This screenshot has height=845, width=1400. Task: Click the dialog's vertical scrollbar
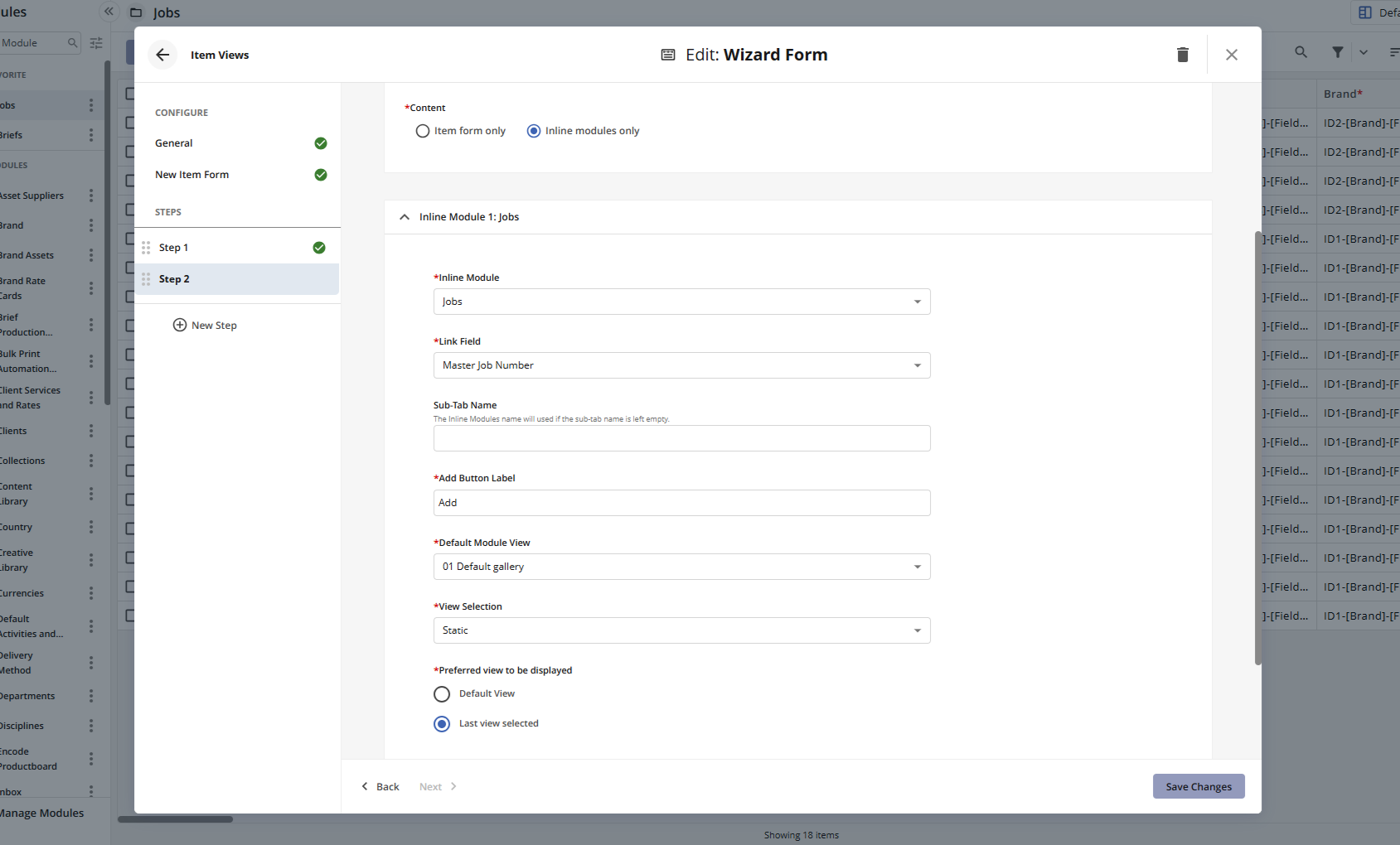(x=1257, y=447)
